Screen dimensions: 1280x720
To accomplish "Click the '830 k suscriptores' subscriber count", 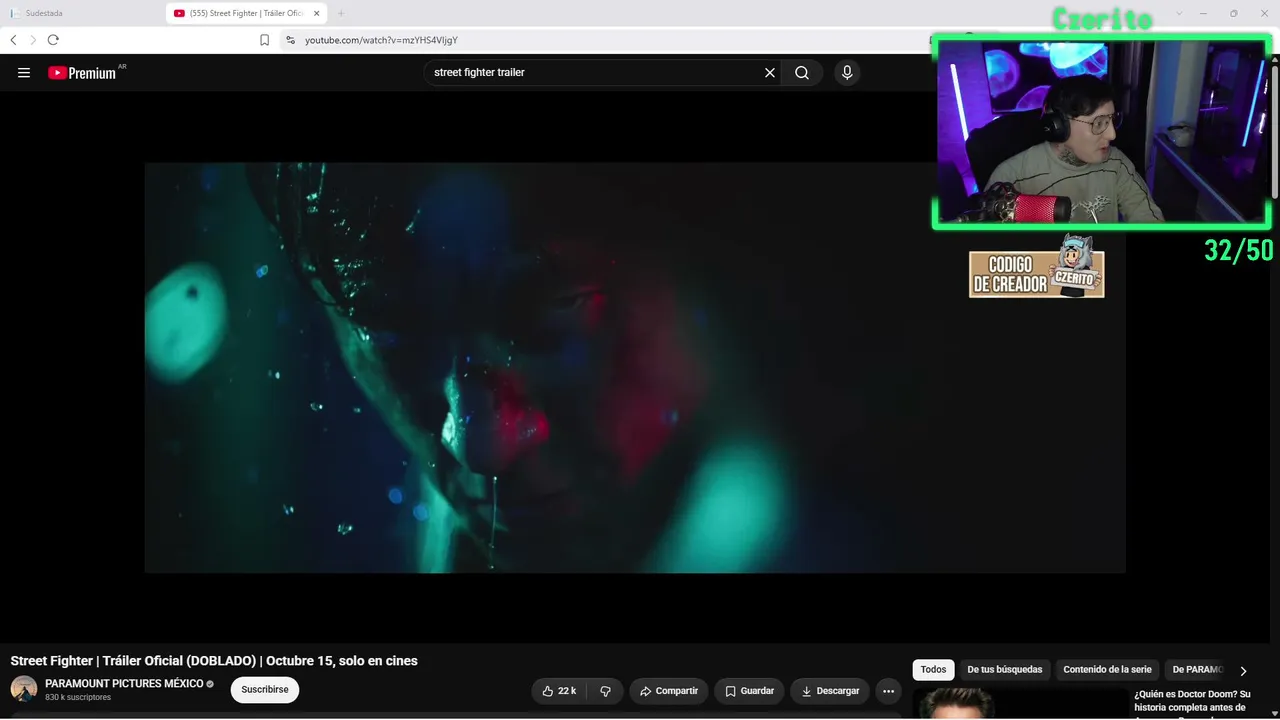I will 78,697.
